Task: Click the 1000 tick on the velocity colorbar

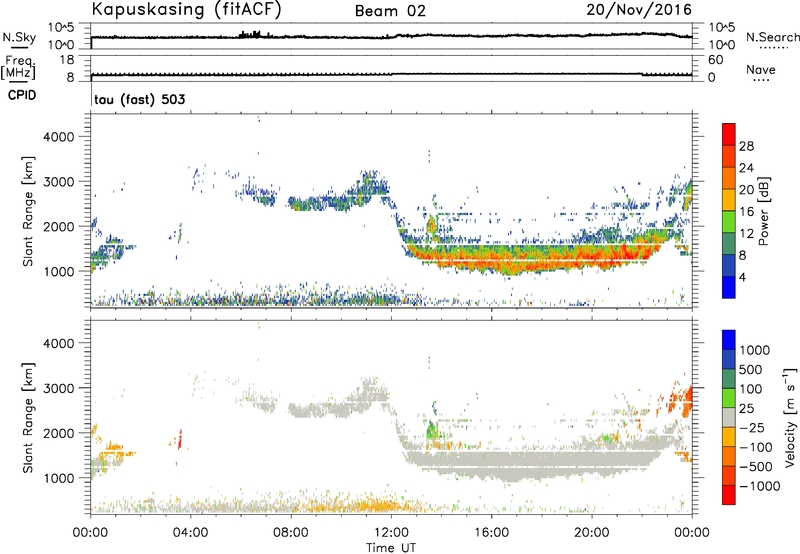Action: [x=755, y=350]
